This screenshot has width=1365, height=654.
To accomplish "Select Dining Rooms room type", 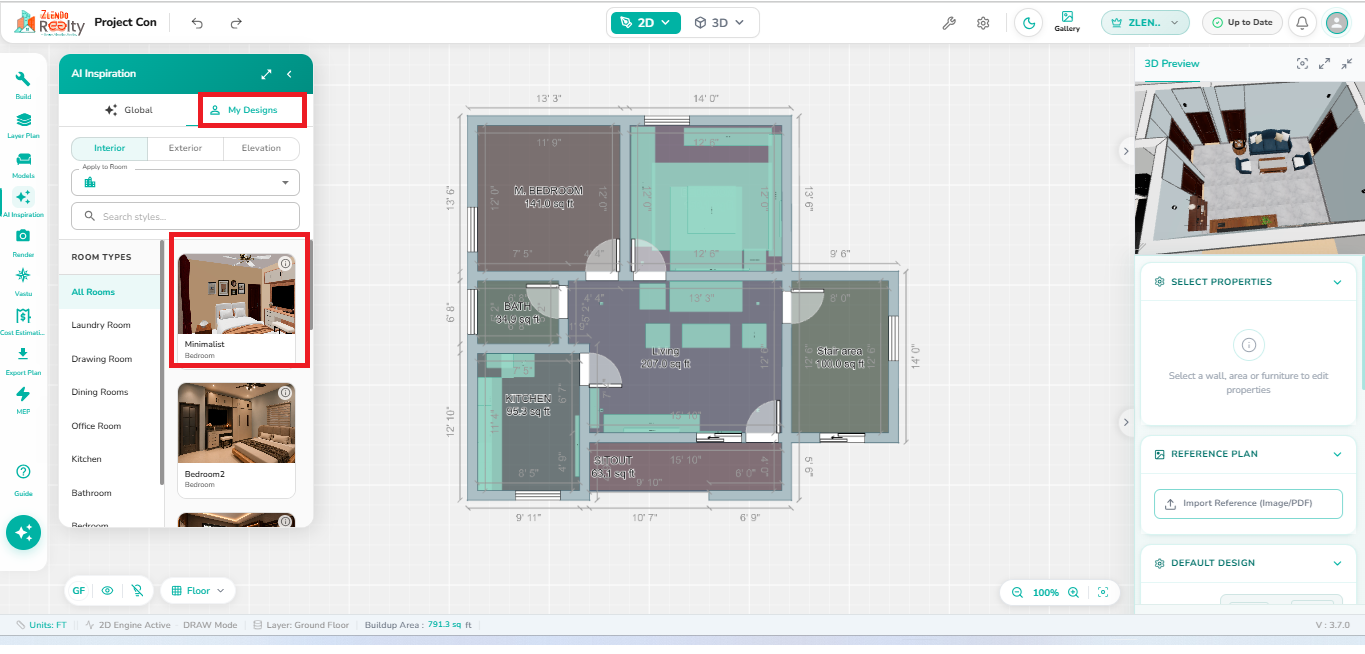I will 110,392.
